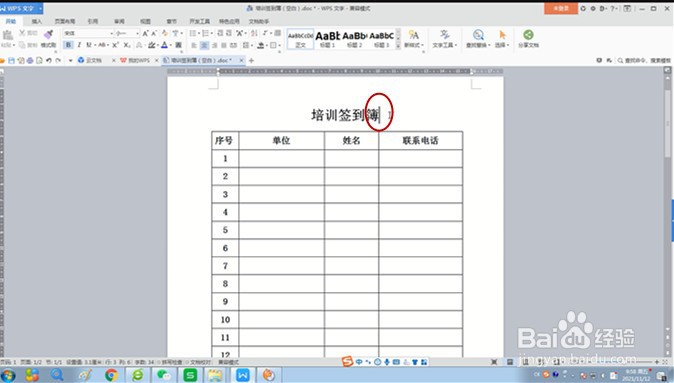Open the font name dropdown
This screenshot has width=674, height=383.
[x=111, y=33]
